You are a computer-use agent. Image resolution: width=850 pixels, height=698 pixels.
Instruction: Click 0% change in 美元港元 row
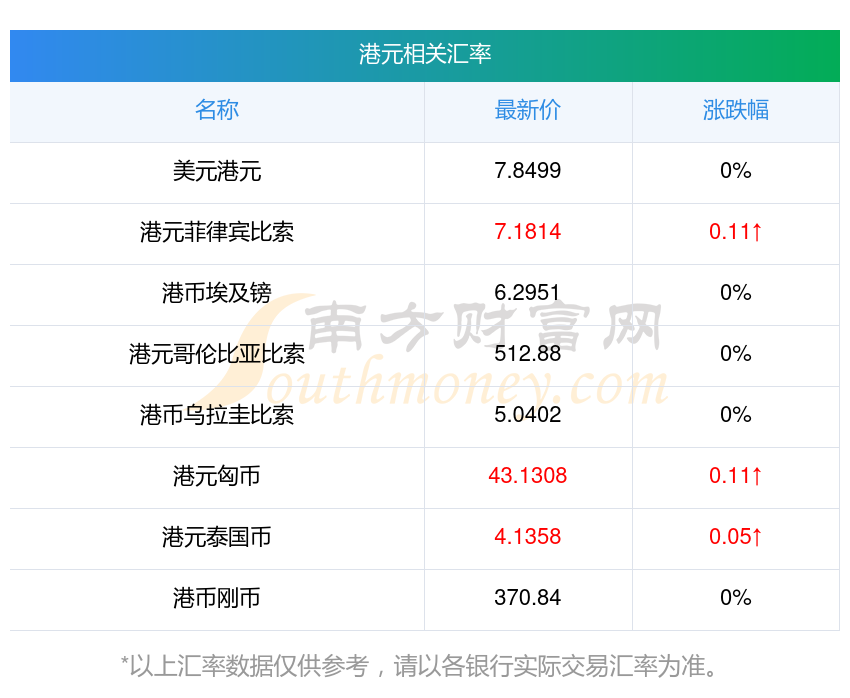click(x=736, y=171)
